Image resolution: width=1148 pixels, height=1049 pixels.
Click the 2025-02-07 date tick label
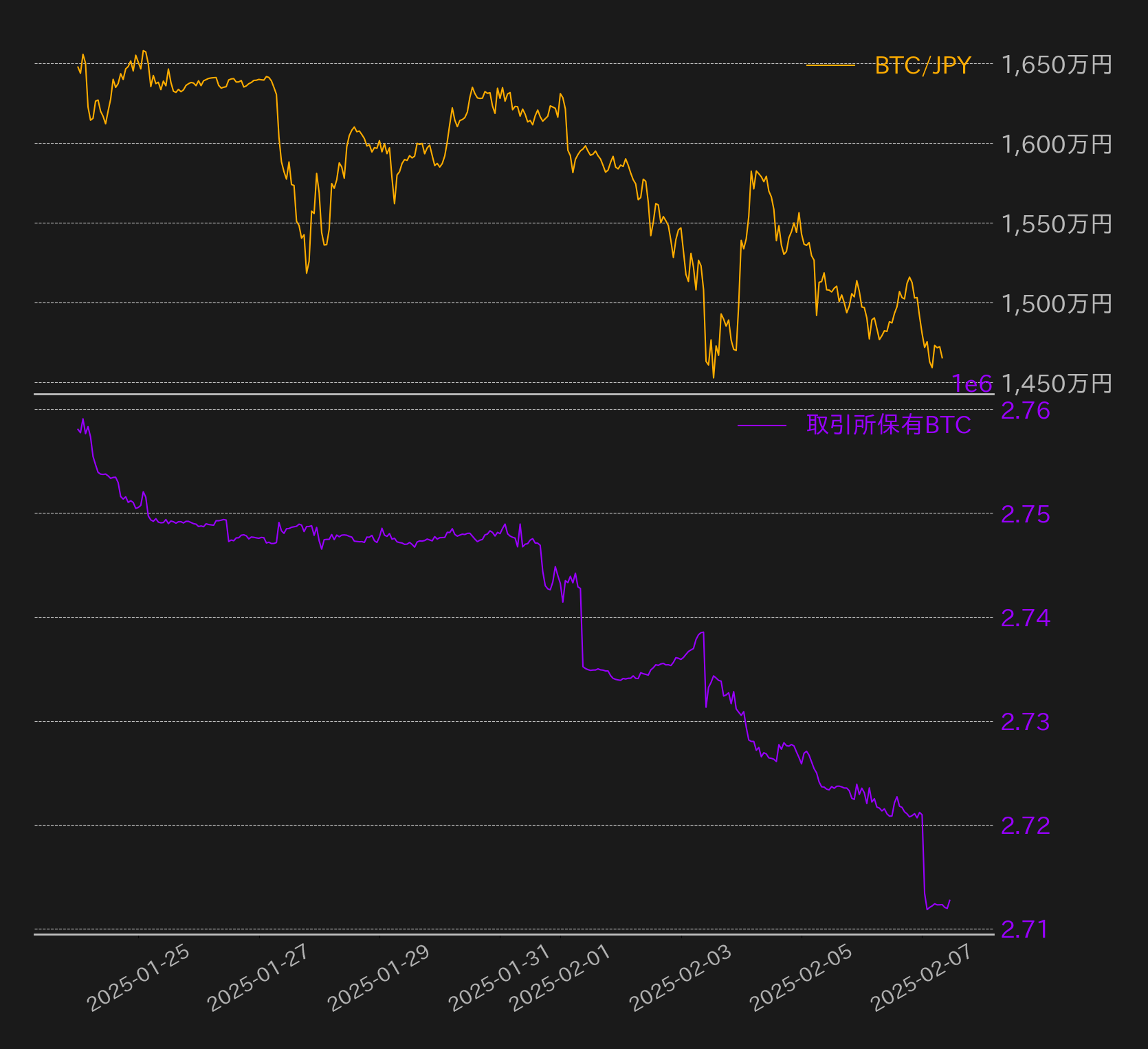click(x=921, y=978)
